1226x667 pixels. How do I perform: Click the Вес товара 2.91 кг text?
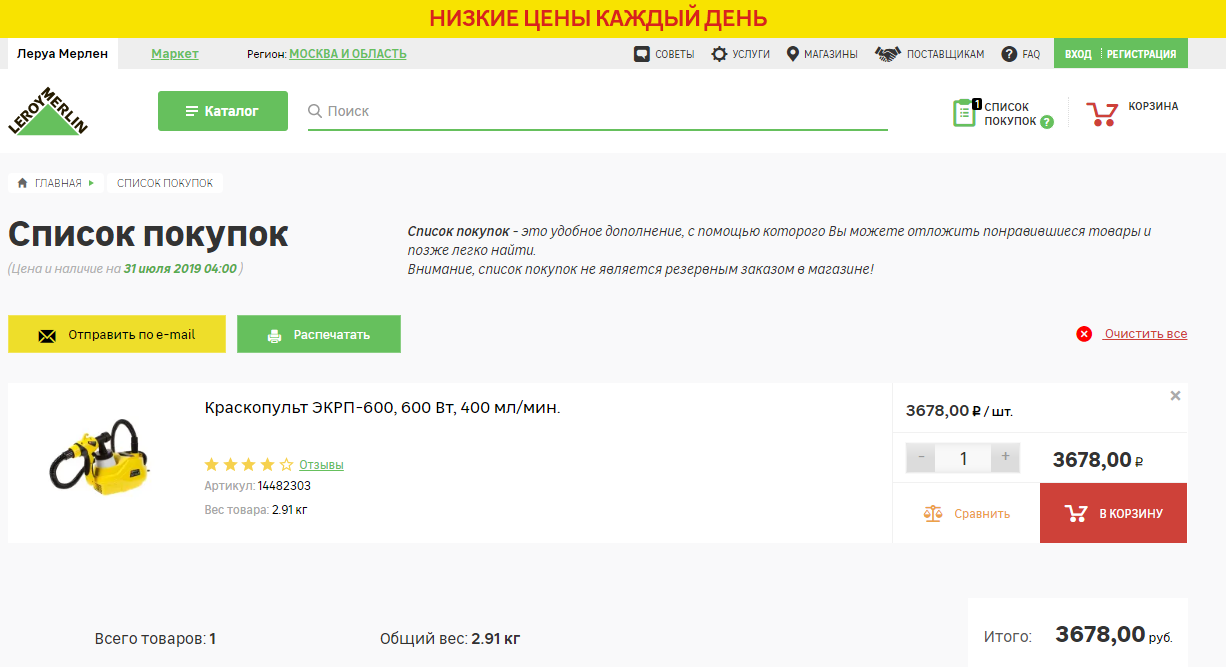click(255, 510)
